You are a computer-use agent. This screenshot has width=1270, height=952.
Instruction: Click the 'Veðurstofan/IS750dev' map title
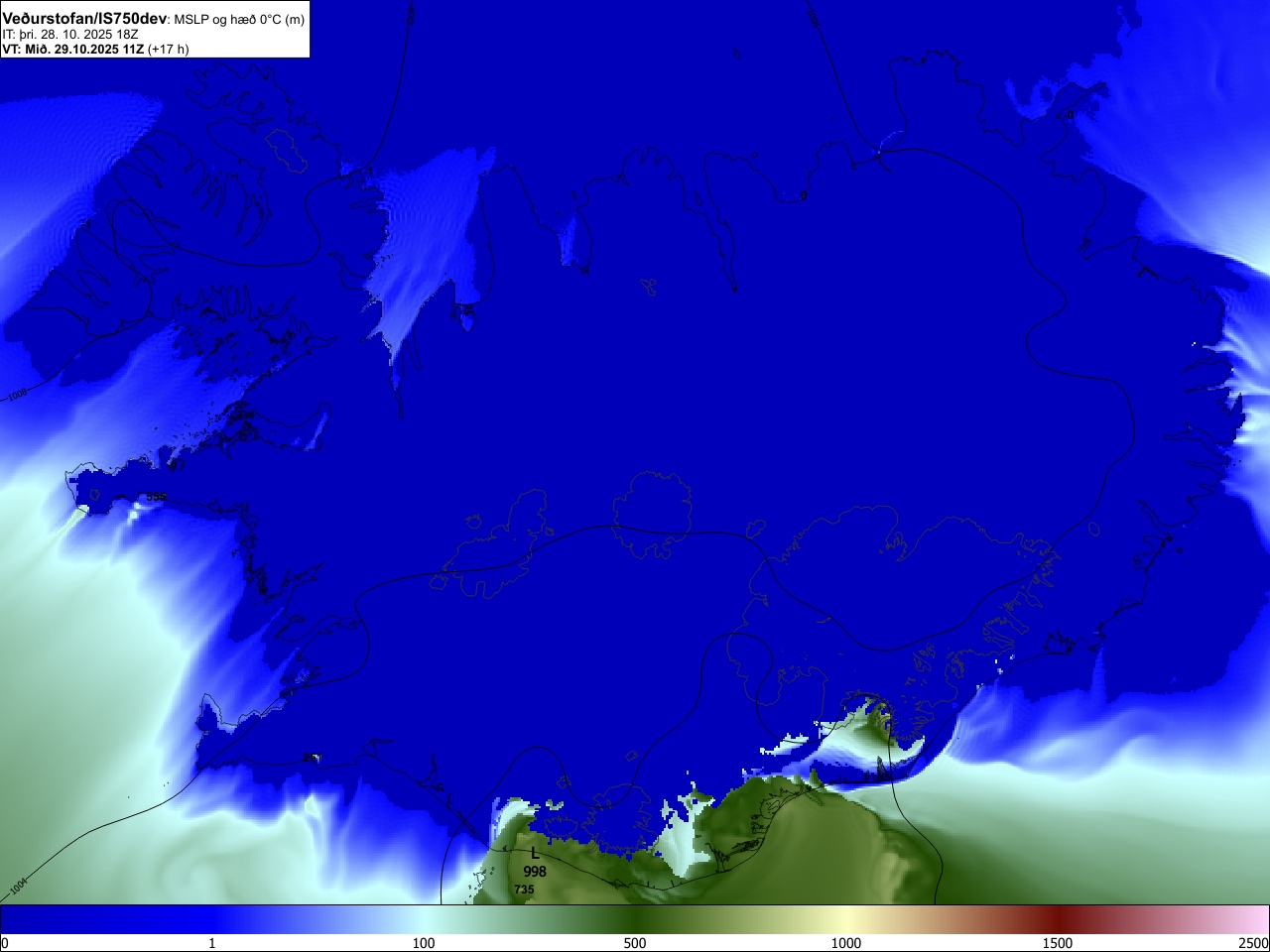tap(84, 19)
